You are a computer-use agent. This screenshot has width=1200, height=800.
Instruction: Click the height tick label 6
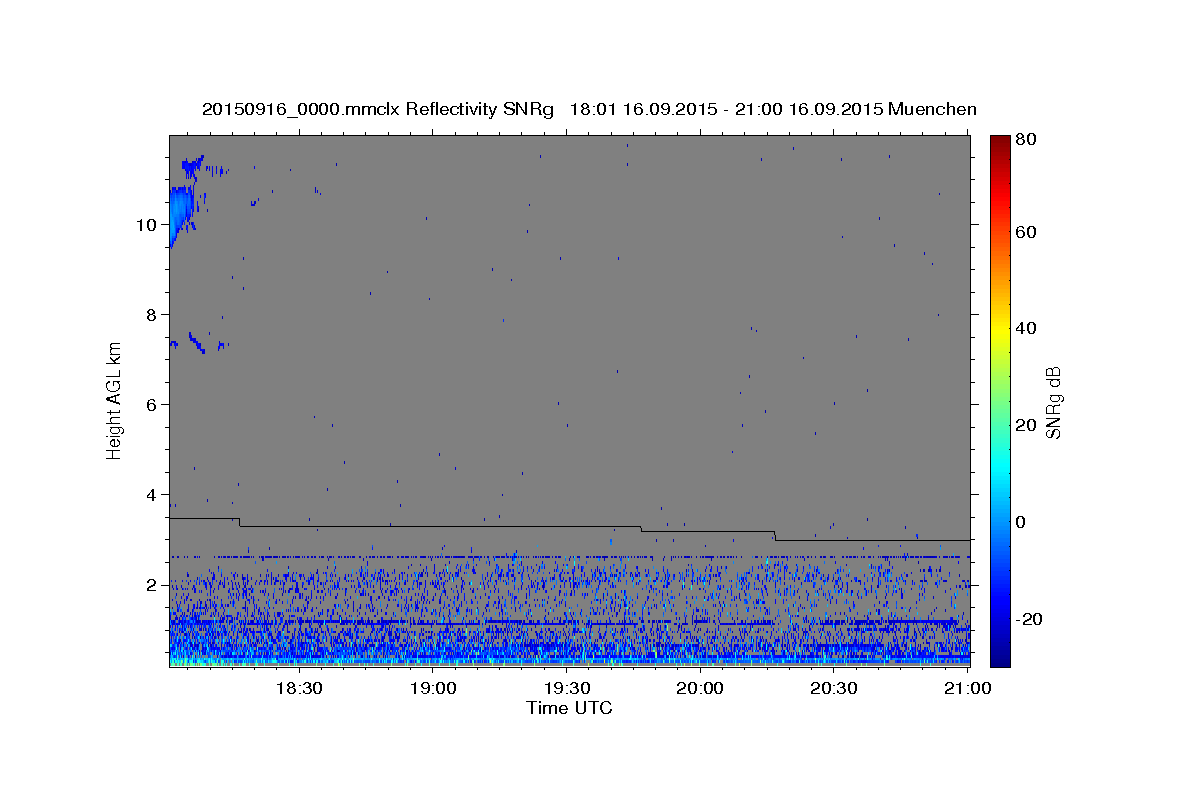(153, 405)
